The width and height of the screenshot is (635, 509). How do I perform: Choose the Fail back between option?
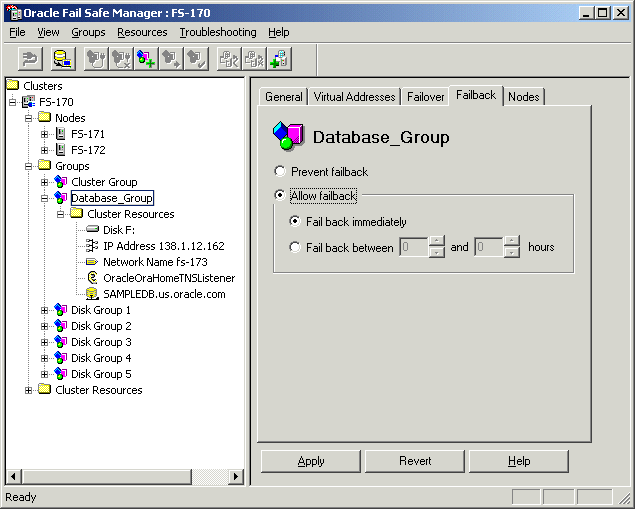point(295,247)
